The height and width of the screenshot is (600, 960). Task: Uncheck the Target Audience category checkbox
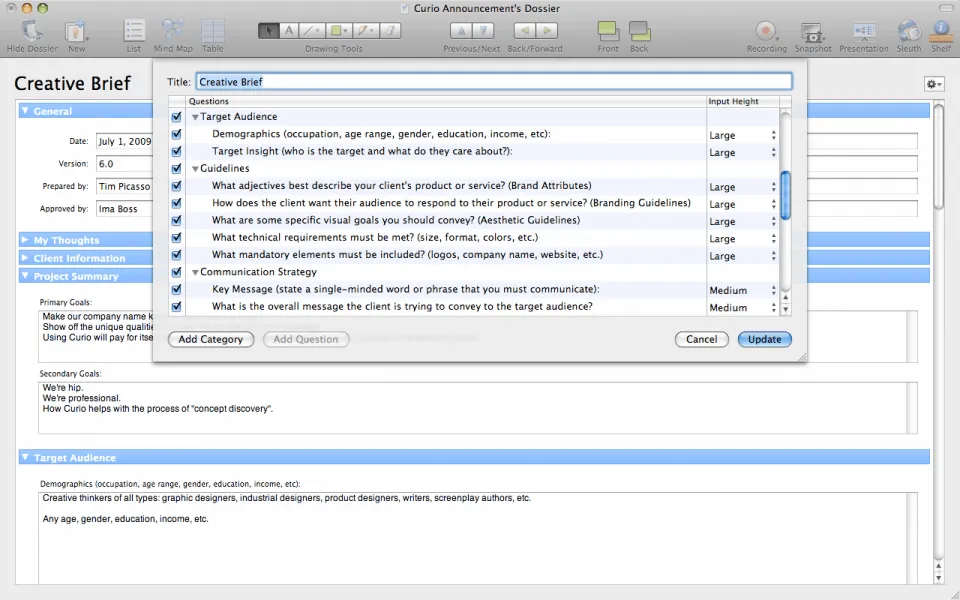point(177,117)
